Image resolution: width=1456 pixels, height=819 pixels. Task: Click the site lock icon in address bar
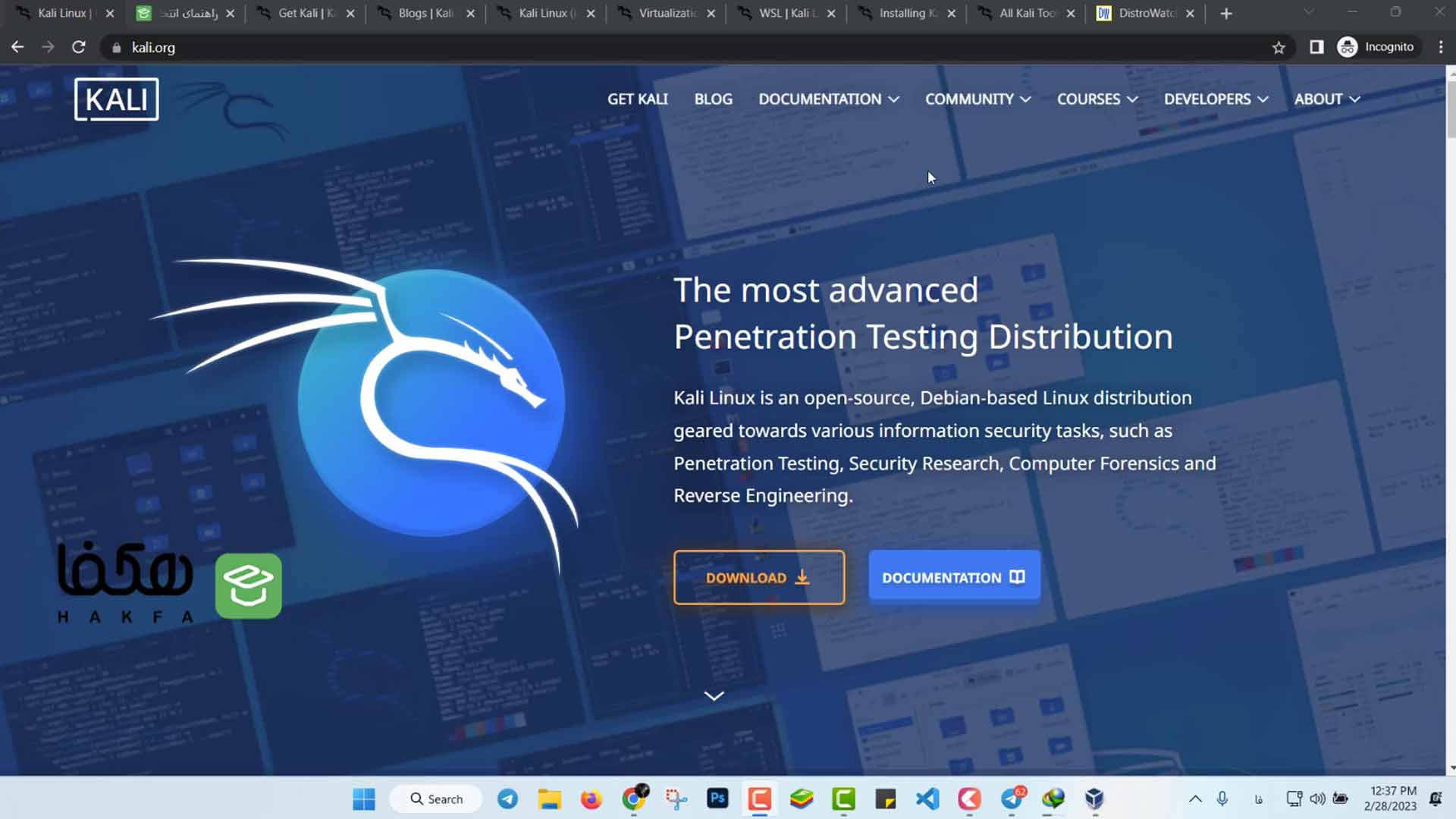[x=116, y=48]
